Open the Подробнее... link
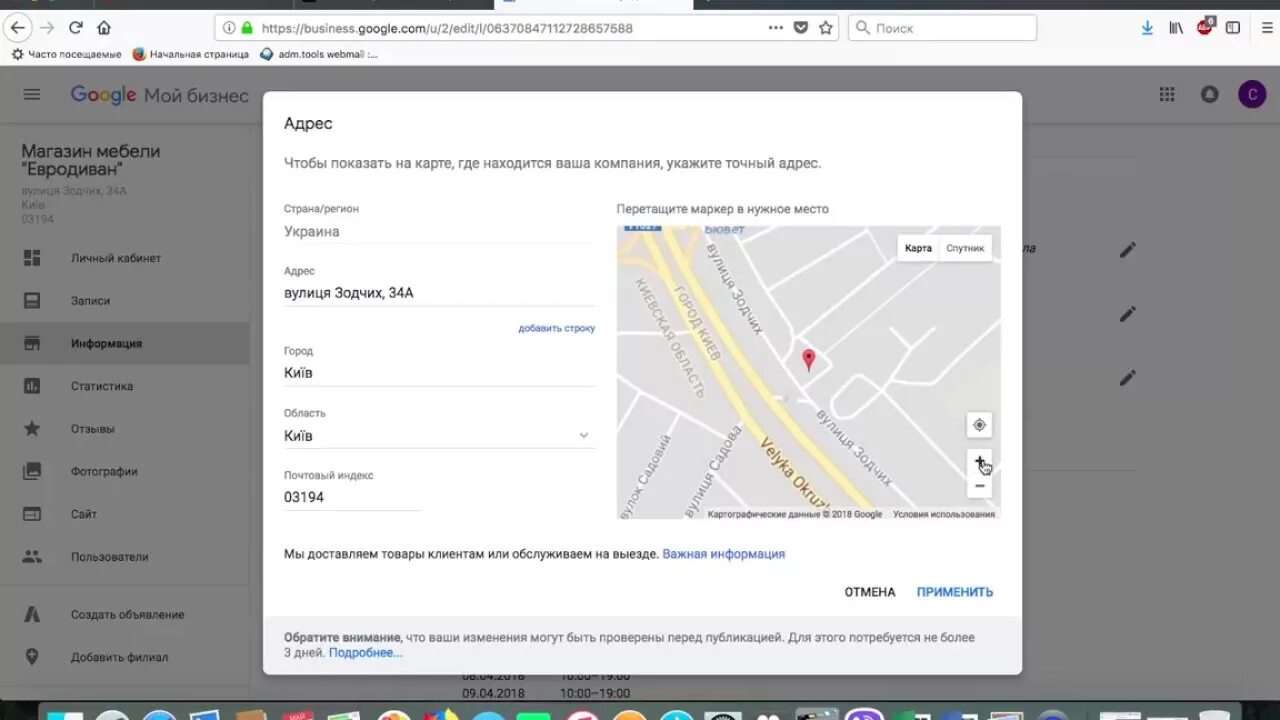Viewport: 1280px width, 720px height. pyautogui.click(x=365, y=653)
